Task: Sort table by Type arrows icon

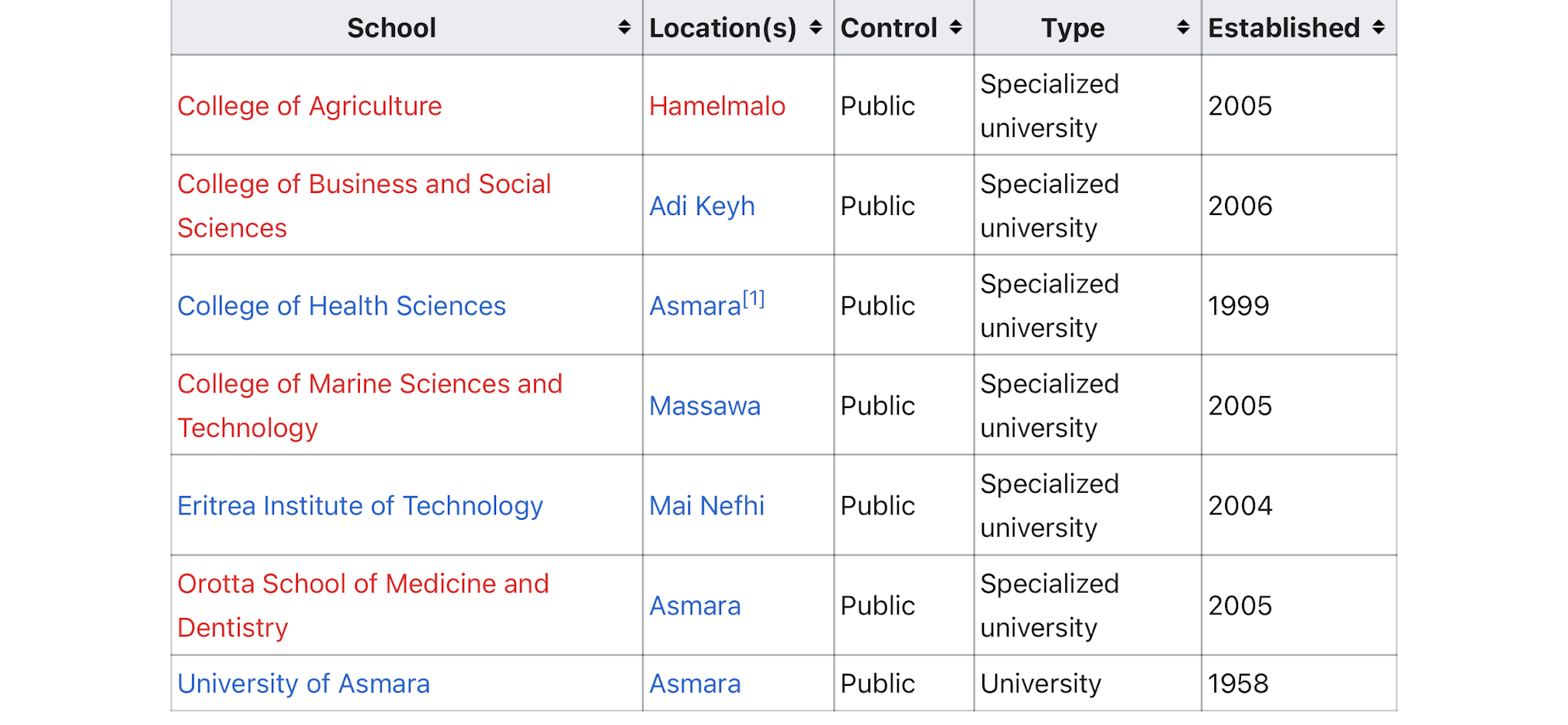Action: click(x=1183, y=28)
